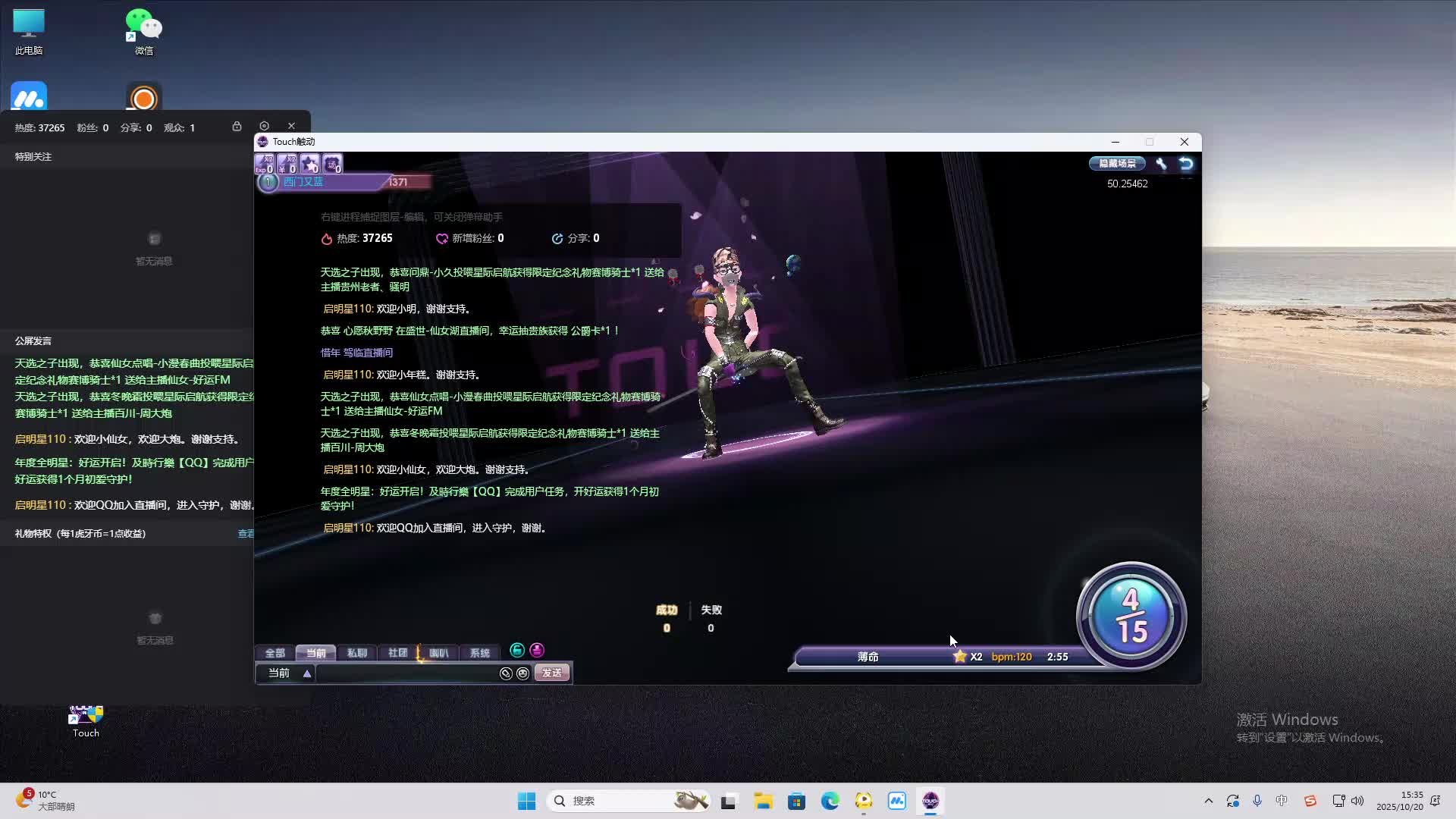1456x819 pixels.
Task: Open the wrench settings icon
Action: tap(1161, 163)
